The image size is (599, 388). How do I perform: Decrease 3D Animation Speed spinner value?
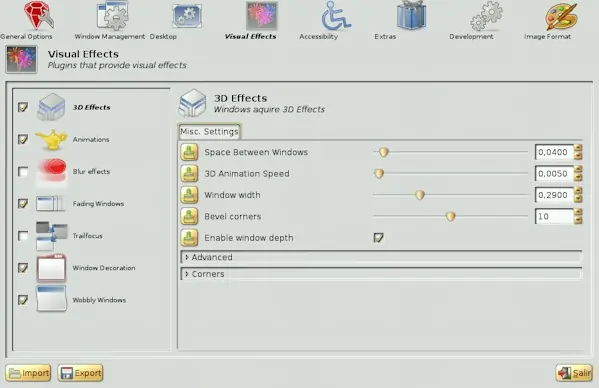578,178
